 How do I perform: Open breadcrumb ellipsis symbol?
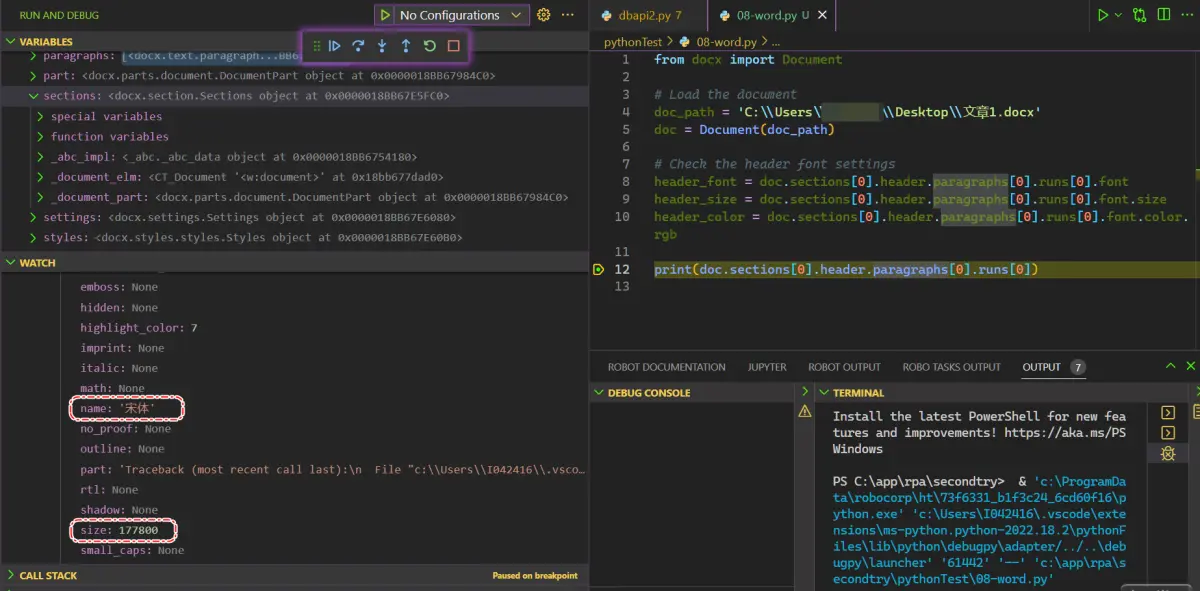tap(778, 42)
